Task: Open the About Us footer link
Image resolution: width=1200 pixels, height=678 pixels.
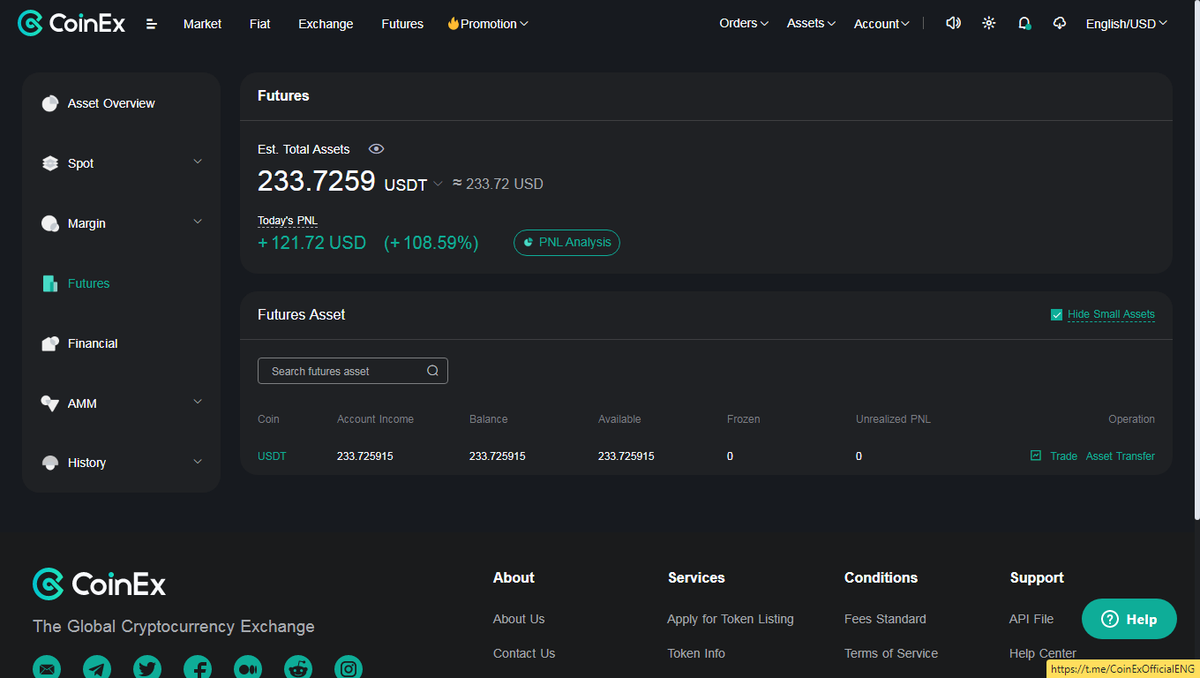Action: click(519, 619)
